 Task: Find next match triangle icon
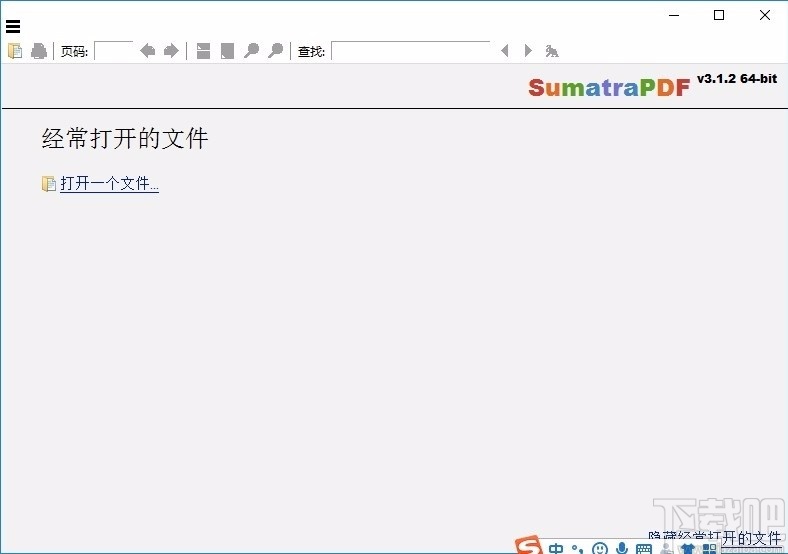click(528, 51)
